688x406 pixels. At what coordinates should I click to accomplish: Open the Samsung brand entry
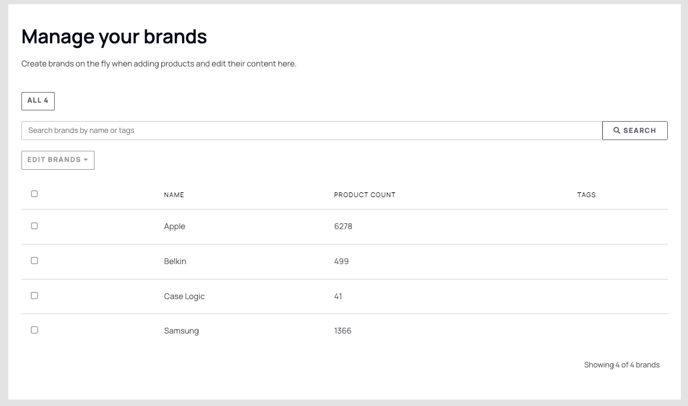coord(181,331)
